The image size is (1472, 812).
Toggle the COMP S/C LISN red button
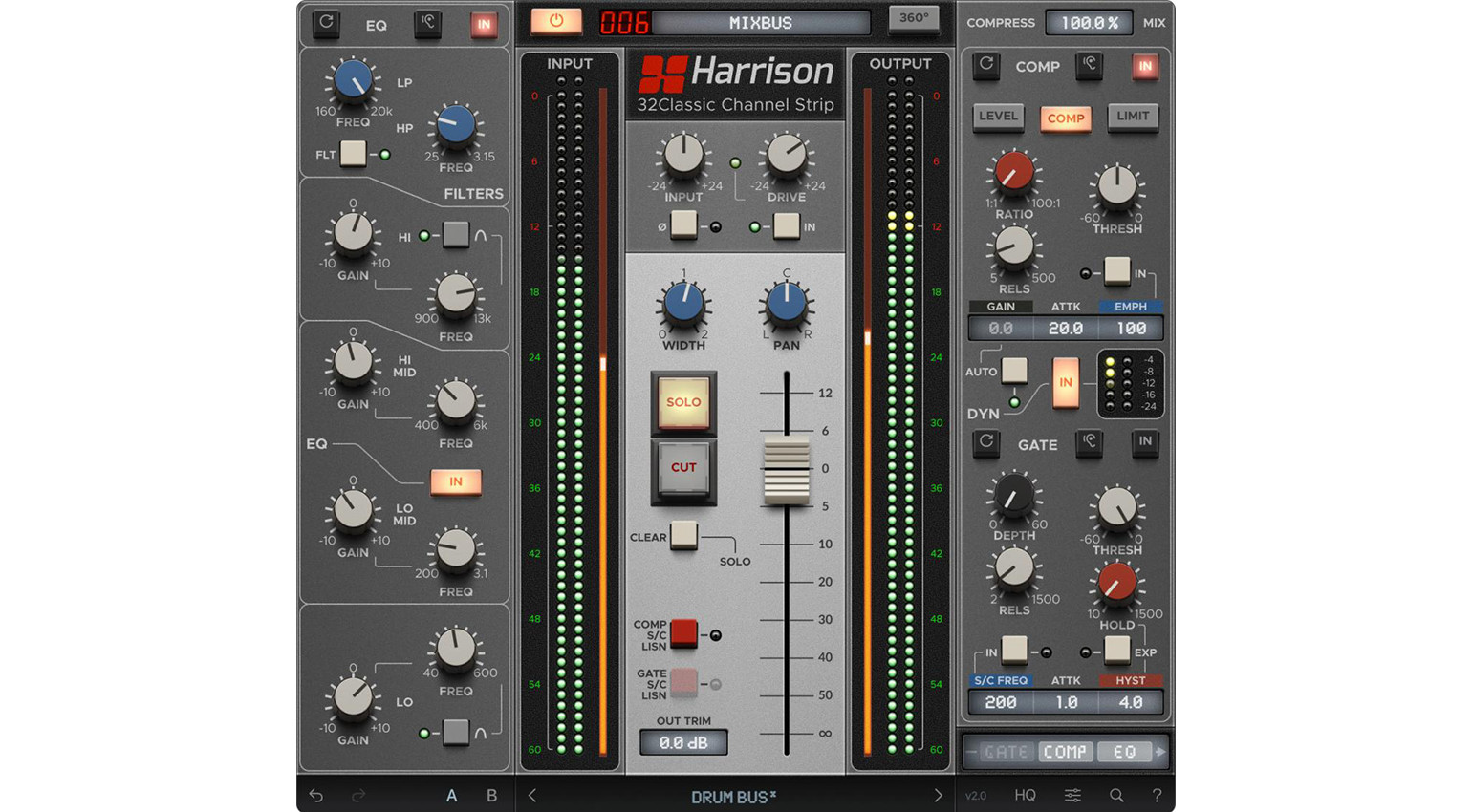(x=683, y=632)
